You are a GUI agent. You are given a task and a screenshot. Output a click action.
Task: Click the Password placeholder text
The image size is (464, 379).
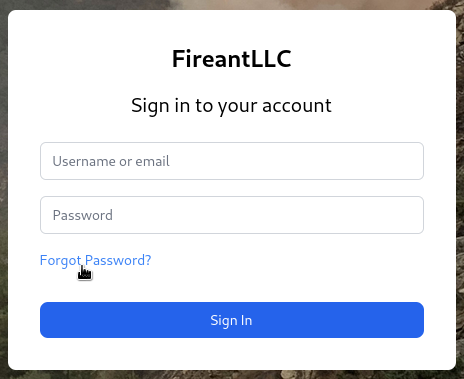point(83,215)
